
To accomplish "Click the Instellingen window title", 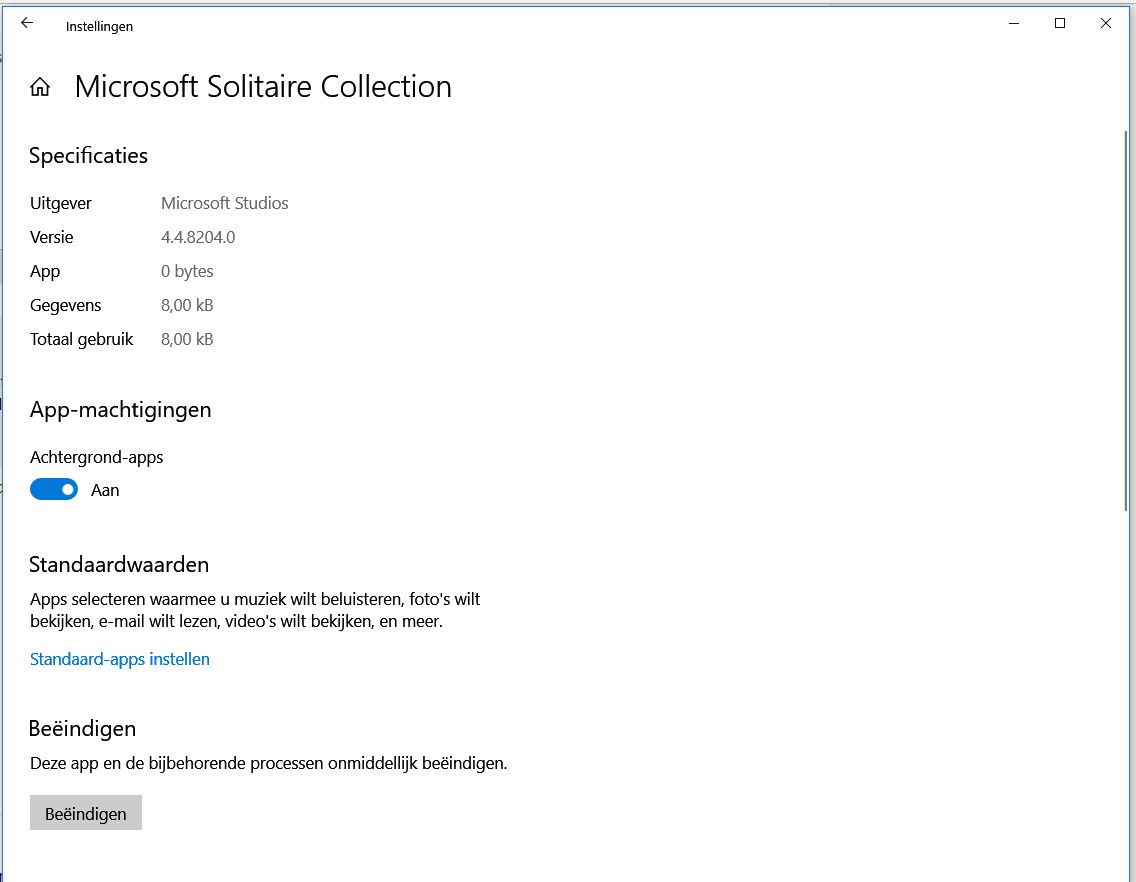I will (99, 26).
